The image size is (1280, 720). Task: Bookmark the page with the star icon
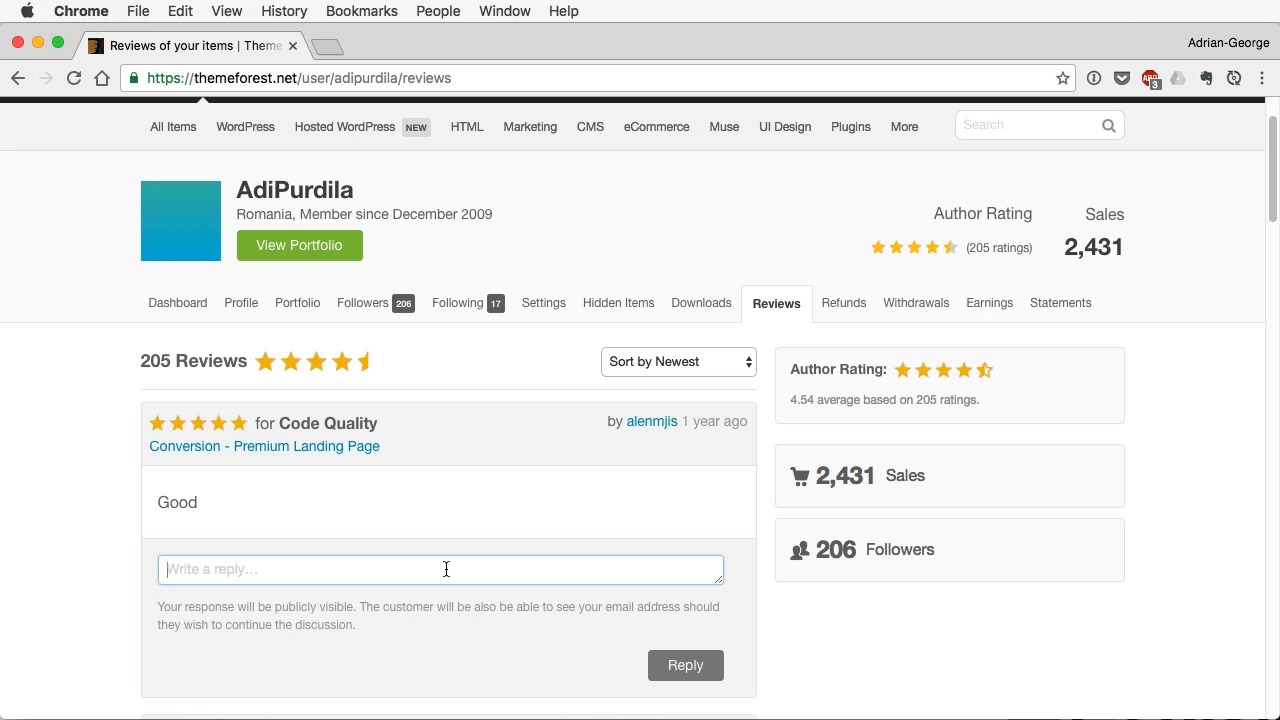pos(1062,78)
